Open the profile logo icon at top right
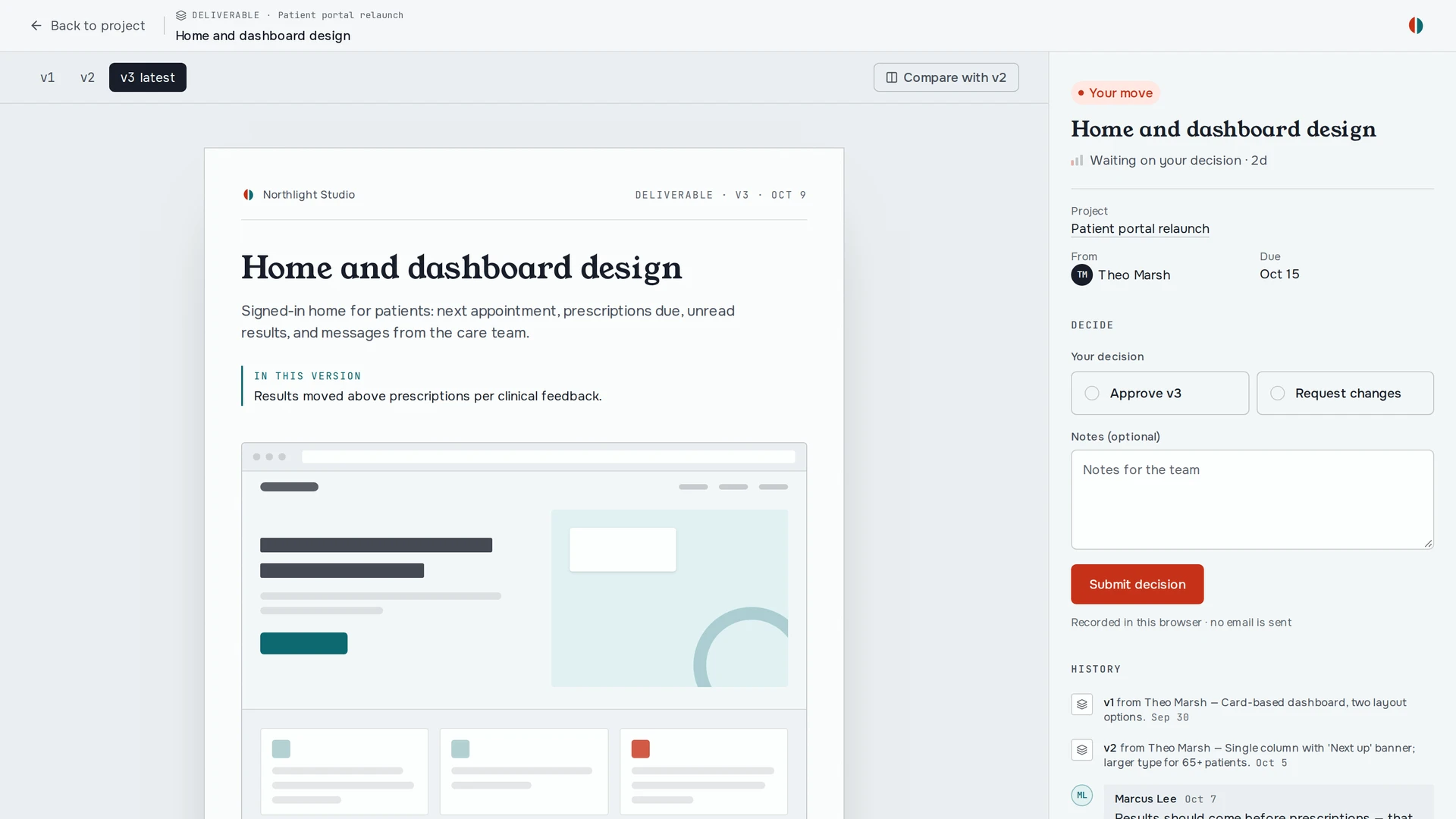This screenshot has height=819, width=1456. pos(1416,26)
